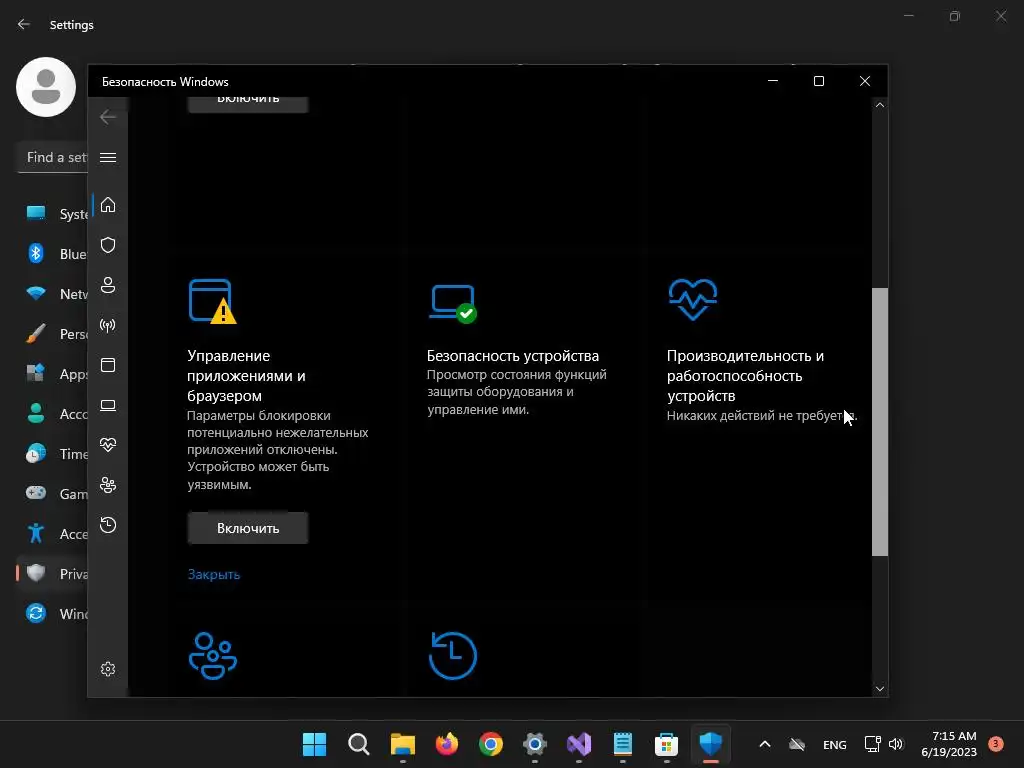This screenshot has width=1024, height=768.
Task: Open Device security laptop icon in sidebar
Action: pyautogui.click(x=108, y=406)
